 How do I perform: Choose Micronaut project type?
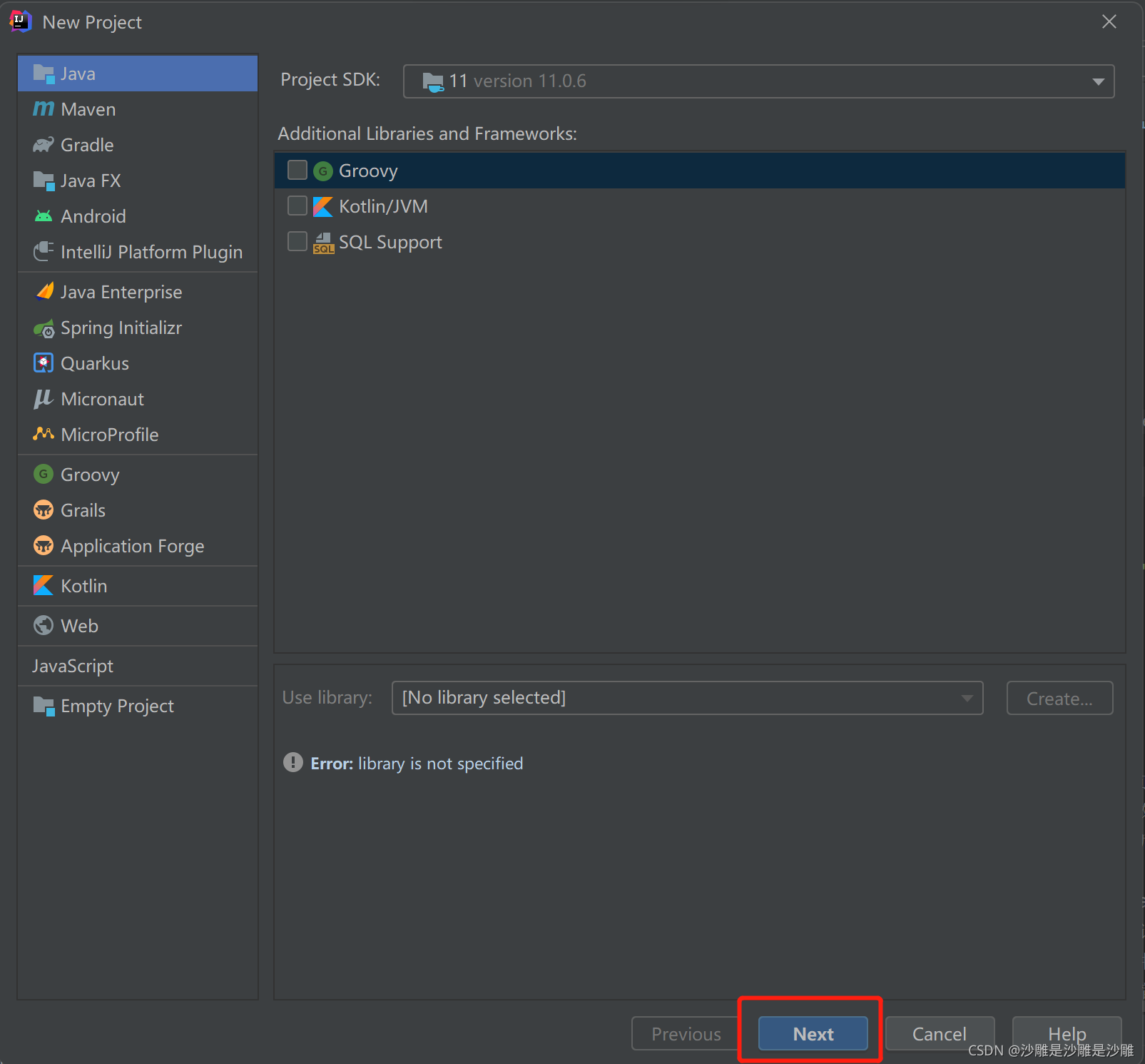[138, 399]
